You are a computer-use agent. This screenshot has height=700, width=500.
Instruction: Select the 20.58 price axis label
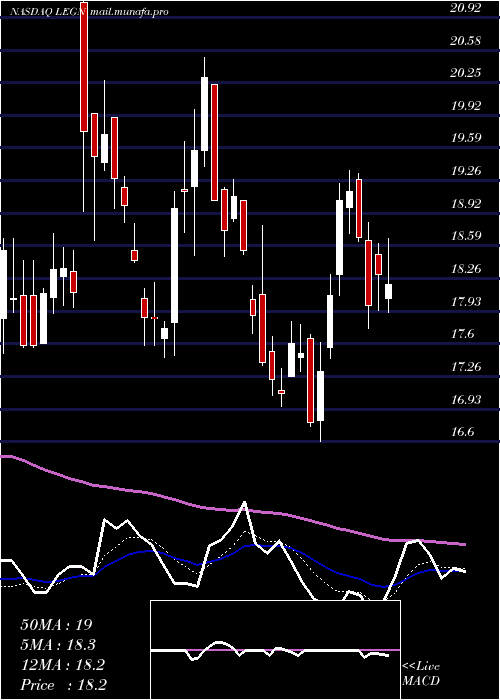click(466, 41)
